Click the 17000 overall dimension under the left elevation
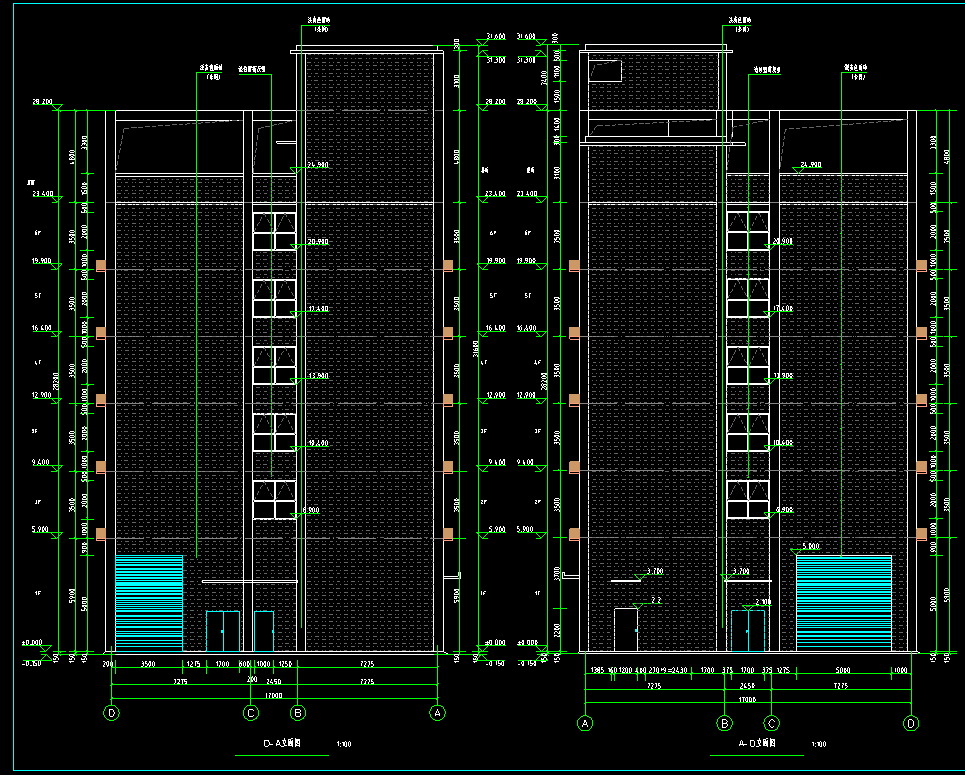Image resolution: width=965 pixels, height=775 pixels. [x=274, y=693]
